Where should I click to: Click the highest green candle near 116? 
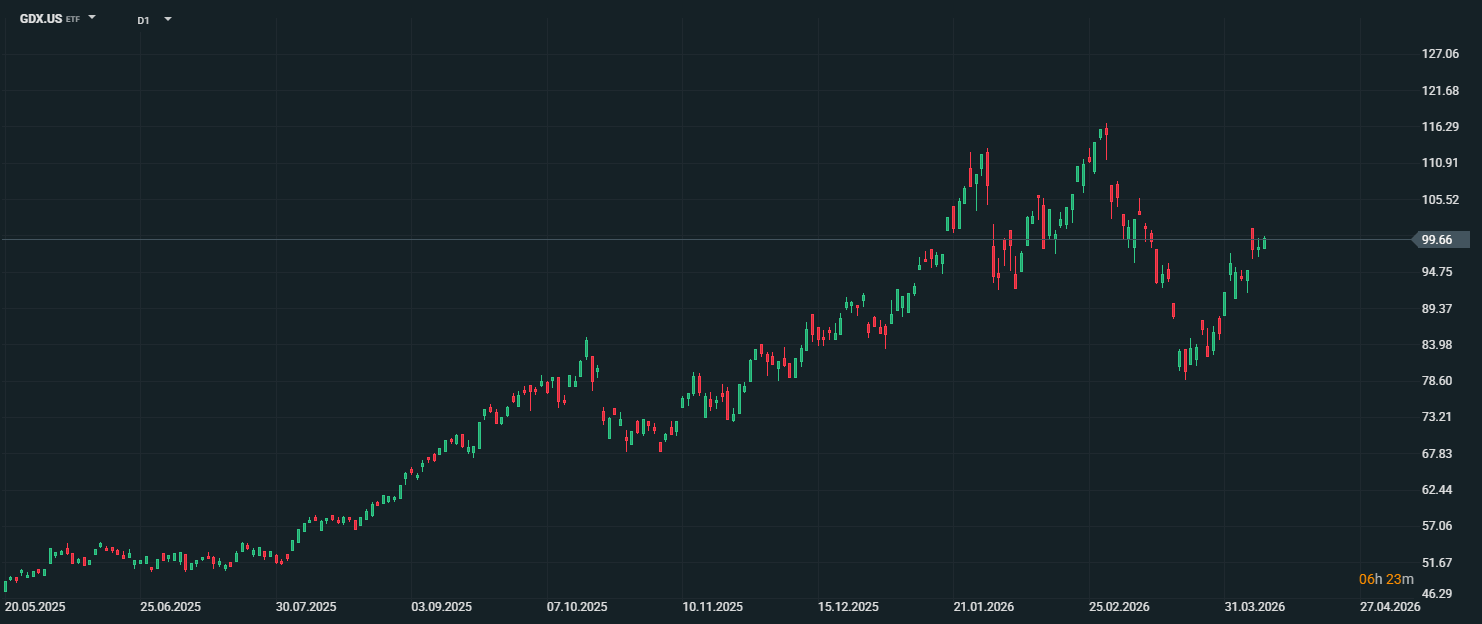pyautogui.click(x=1102, y=132)
